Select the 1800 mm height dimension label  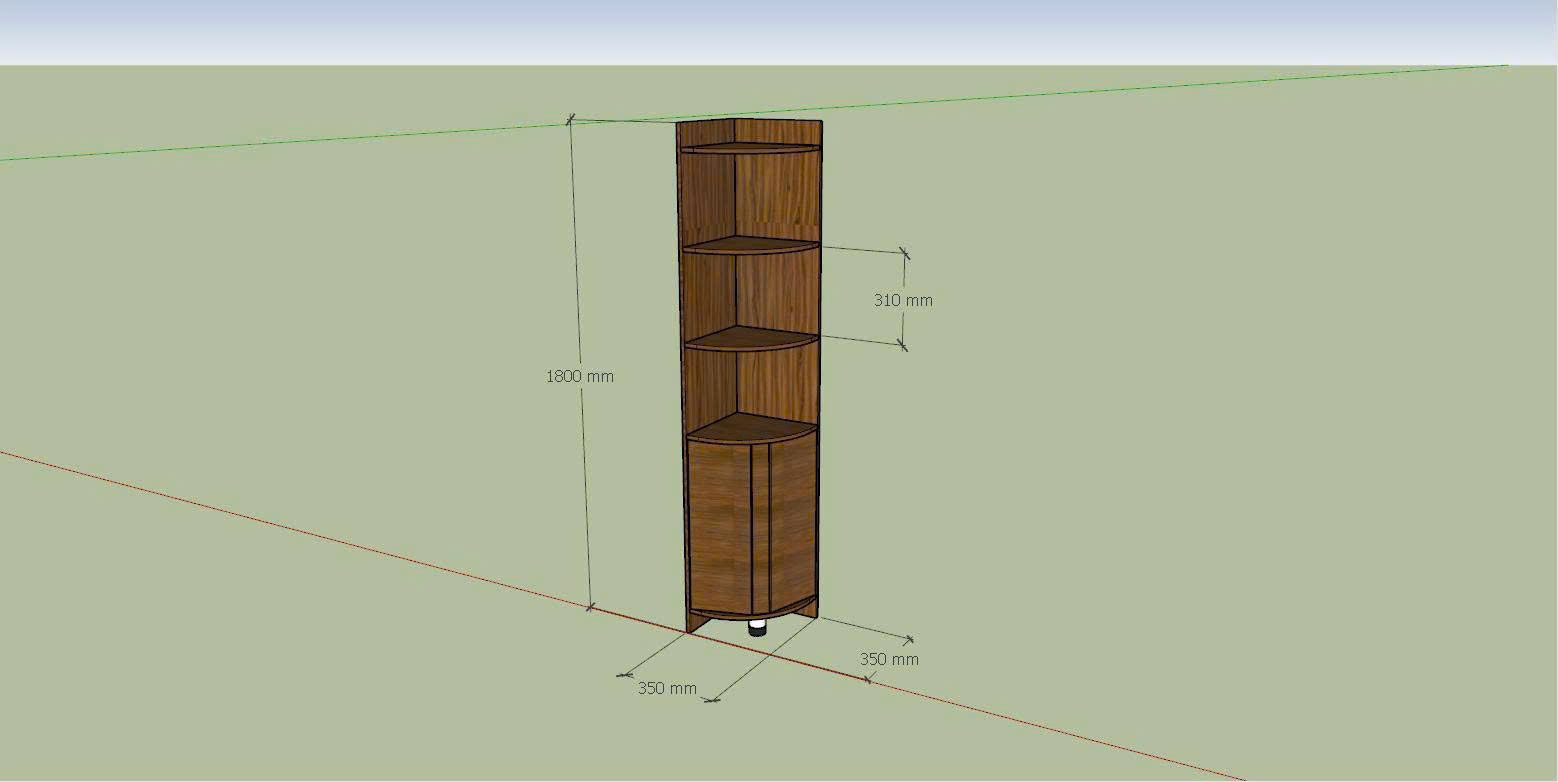point(579,376)
